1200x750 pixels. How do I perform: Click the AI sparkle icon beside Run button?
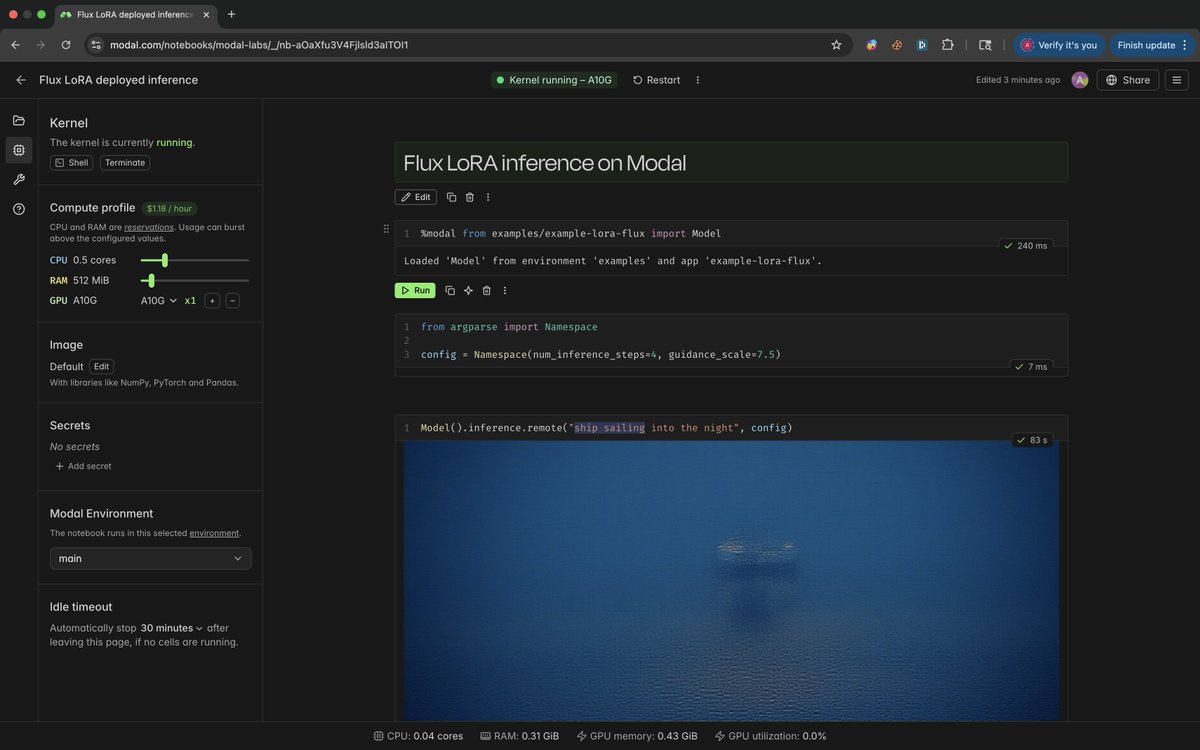click(468, 290)
